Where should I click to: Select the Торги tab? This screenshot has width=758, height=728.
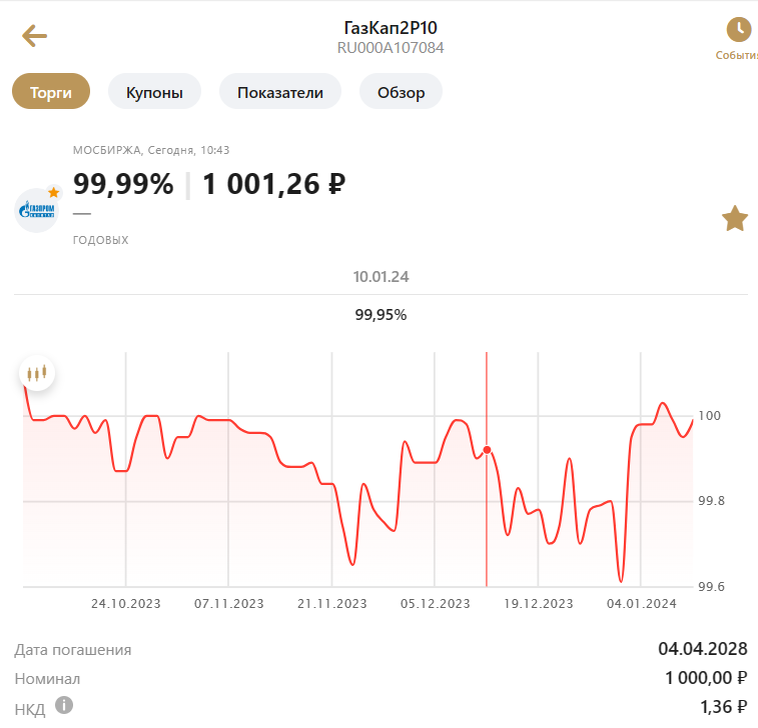tap(51, 91)
